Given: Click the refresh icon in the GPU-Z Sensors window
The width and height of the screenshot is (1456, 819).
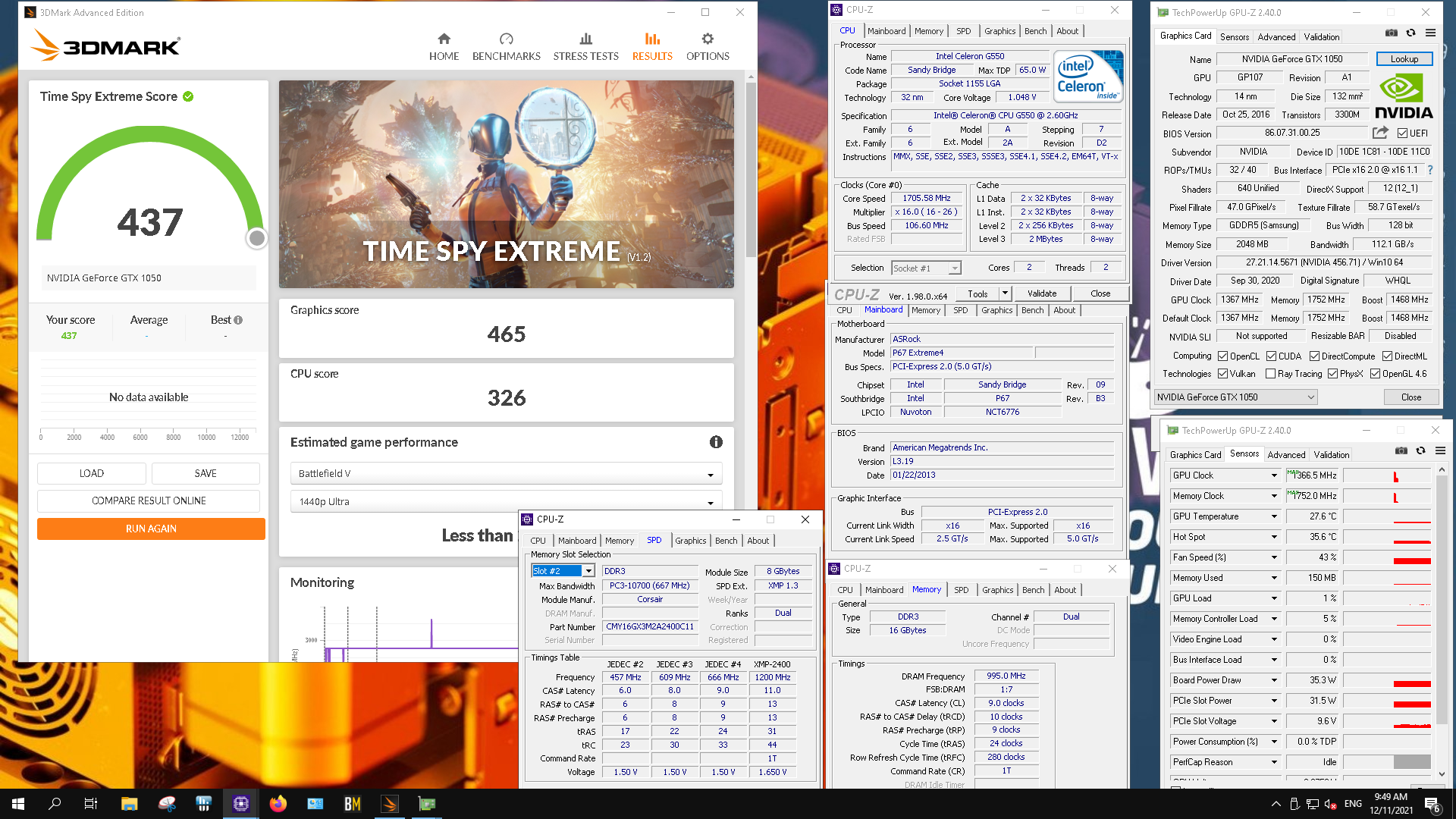Looking at the screenshot, I should [x=1420, y=450].
